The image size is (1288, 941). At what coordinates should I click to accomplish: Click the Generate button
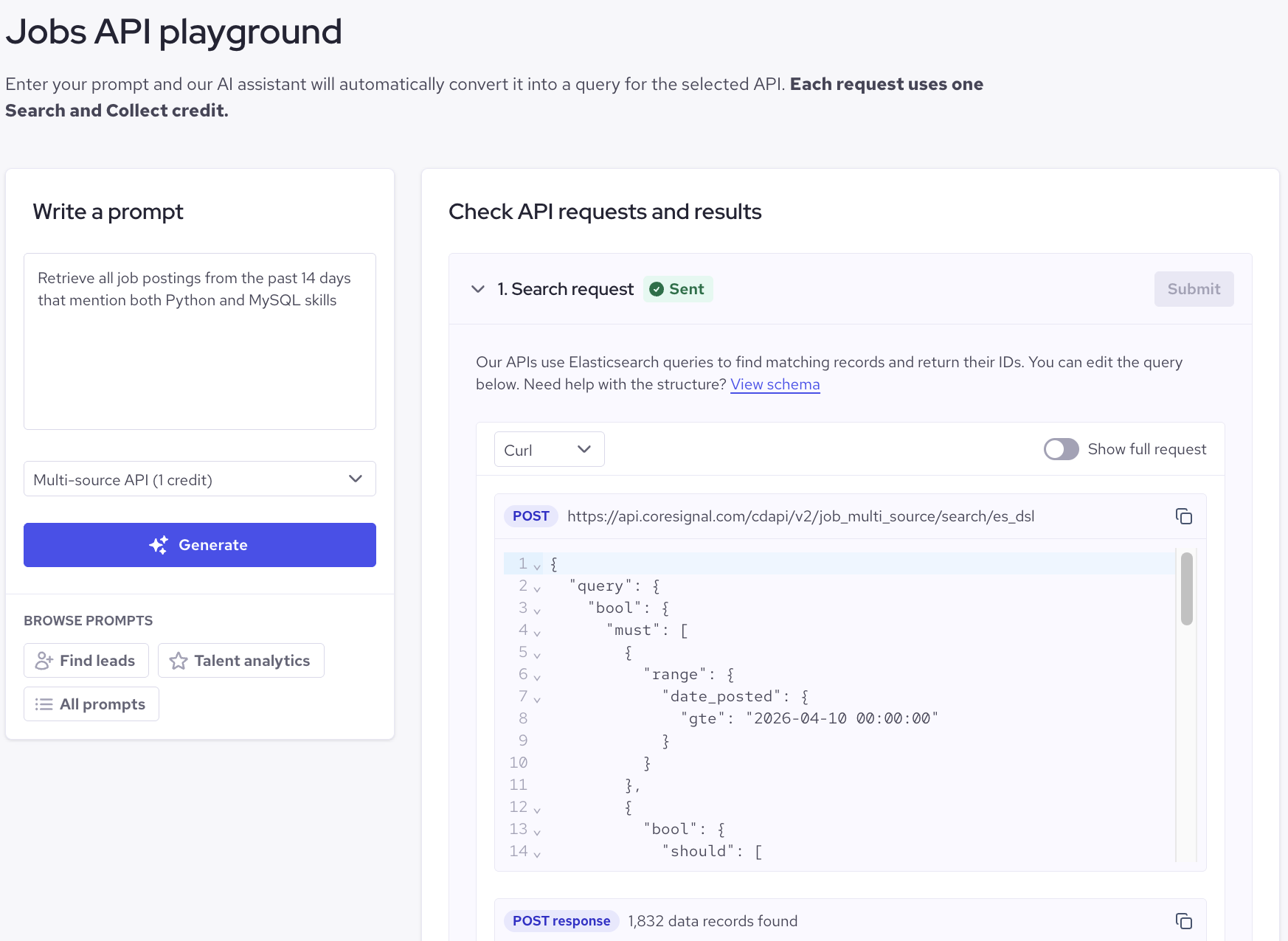(200, 545)
